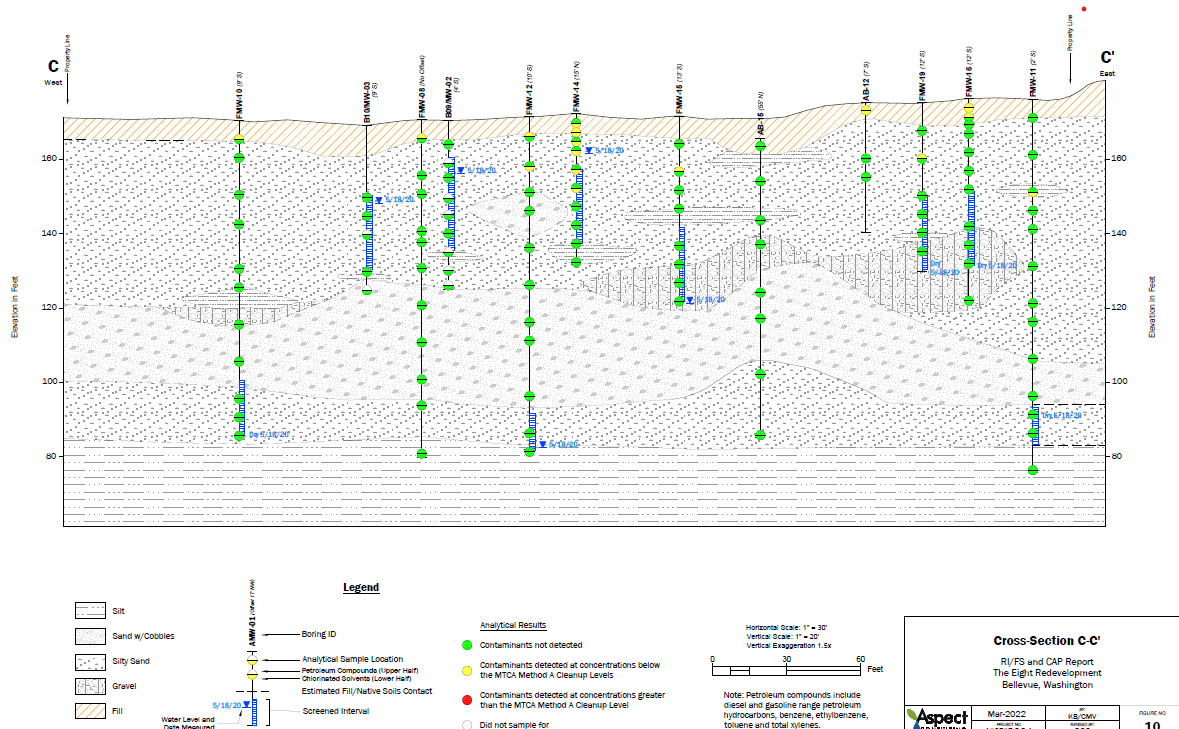This screenshot has height=729, width=1179.
Task: Click the Sand w/Cobbles pattern legend box
Action: point(93,636)
